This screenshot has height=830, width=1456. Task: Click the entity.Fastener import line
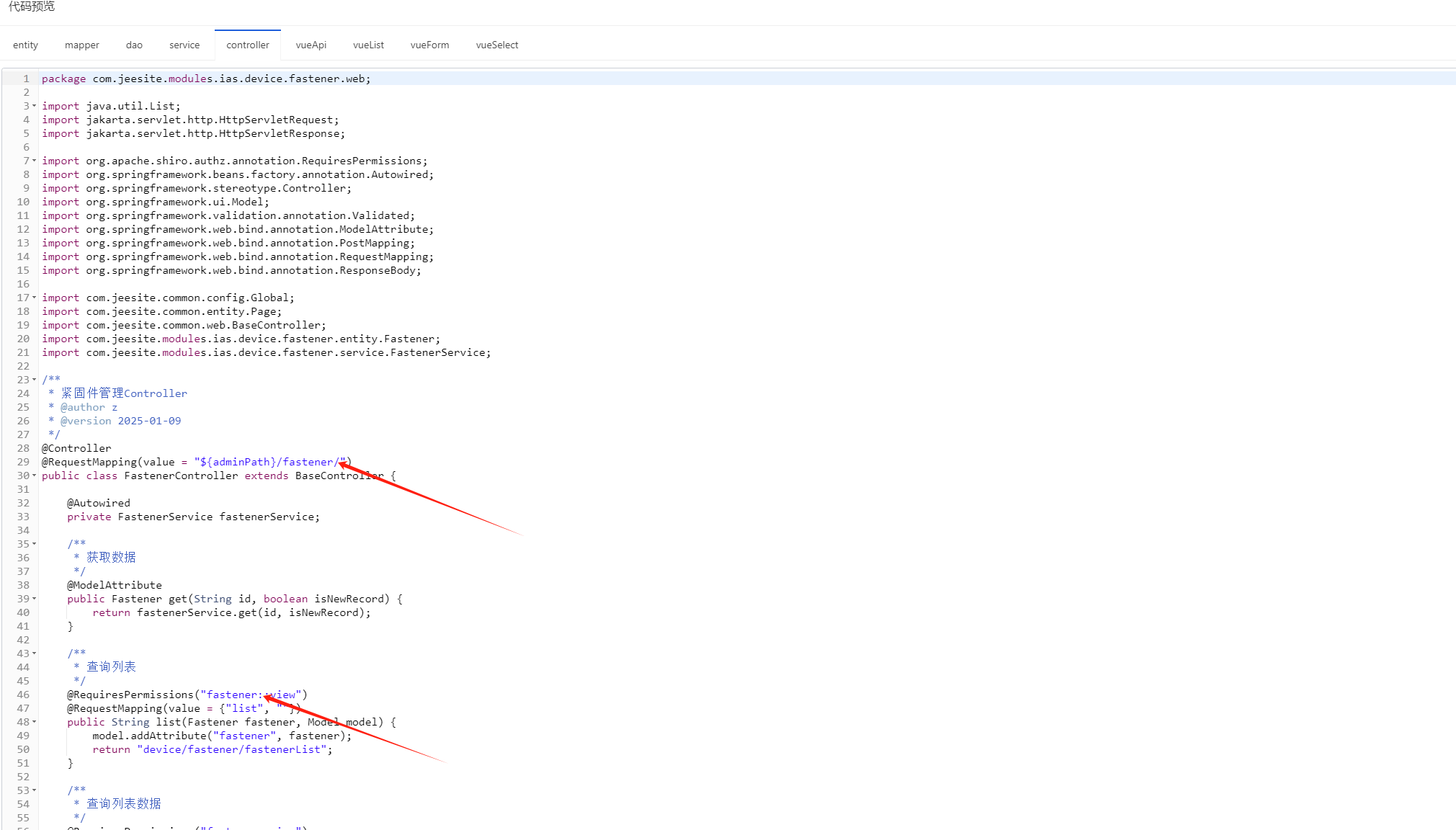tap(241, 339)
